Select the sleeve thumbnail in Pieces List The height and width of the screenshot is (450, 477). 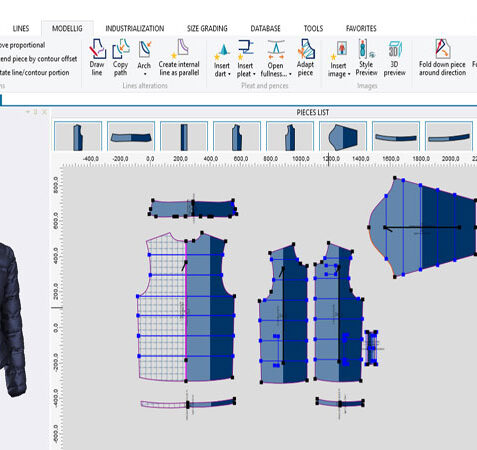(343, 137)
